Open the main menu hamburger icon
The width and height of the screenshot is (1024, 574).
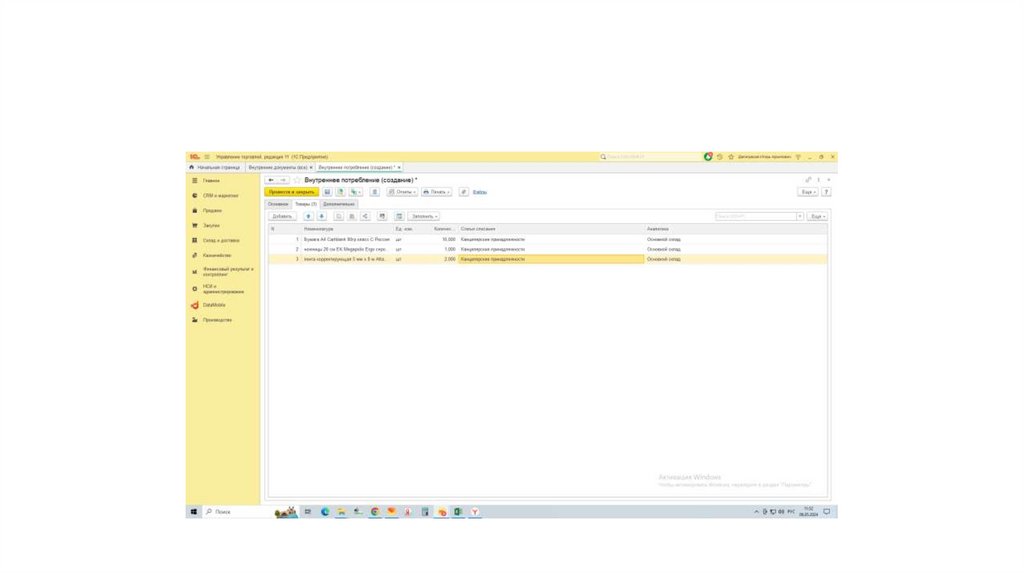pyautogui.click(x=207, y=157)
